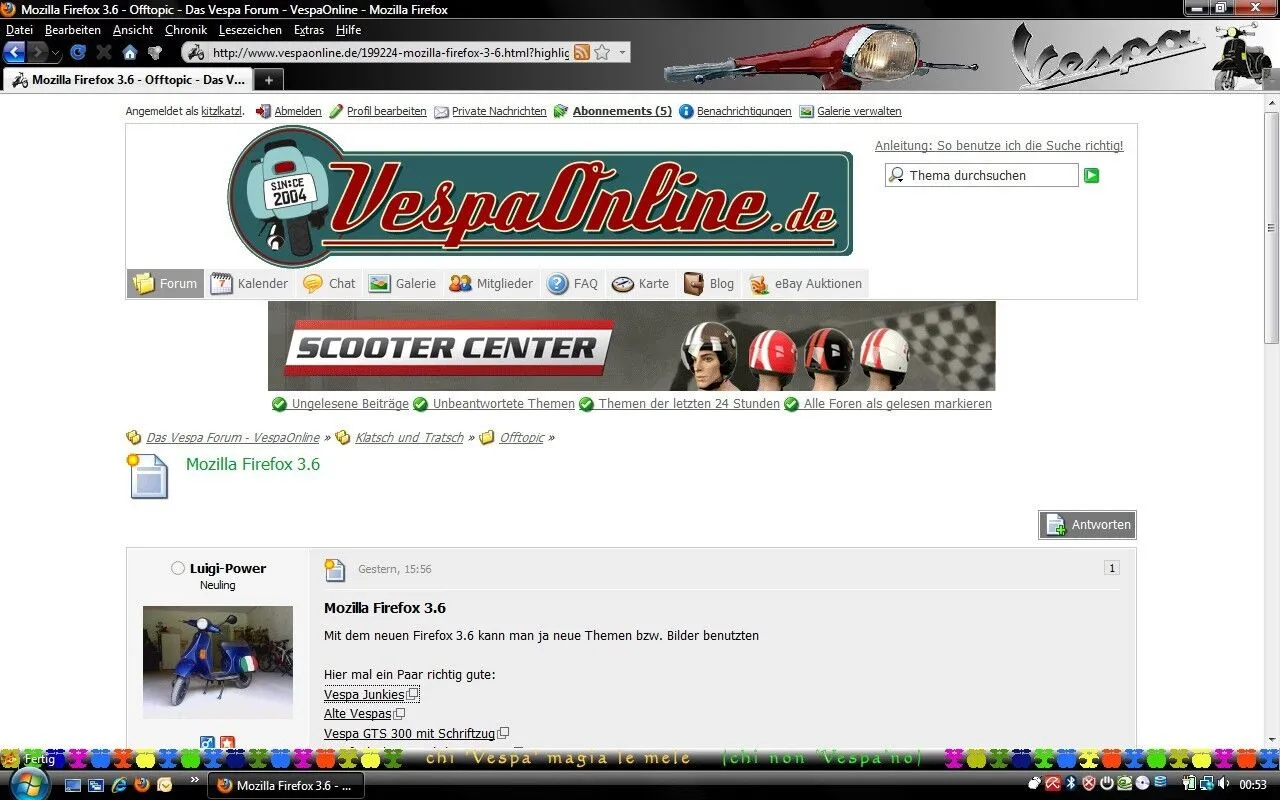Open the Vespa Junkies theme link

tap(364, 695)
